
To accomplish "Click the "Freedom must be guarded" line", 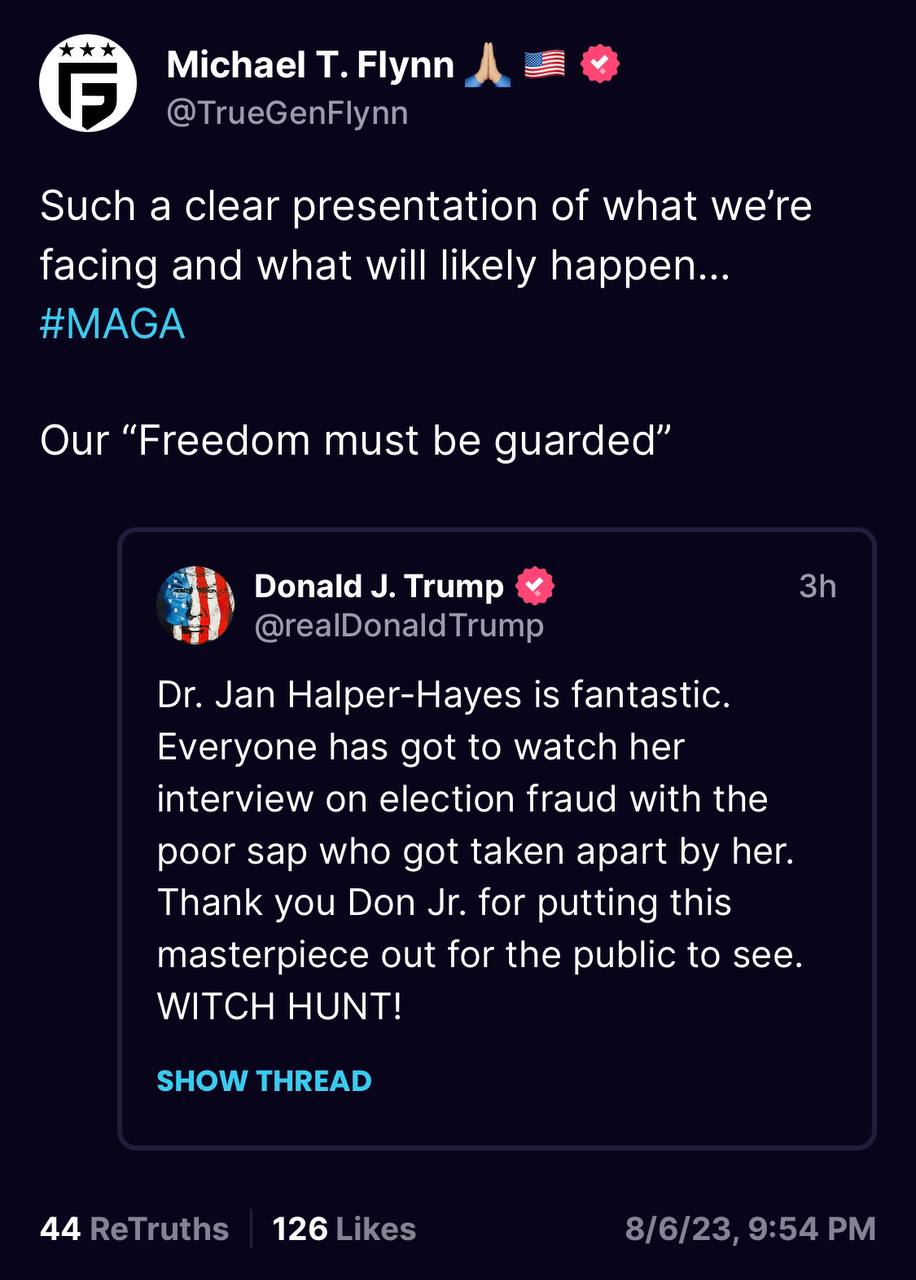I will click(x=354, y=441).
